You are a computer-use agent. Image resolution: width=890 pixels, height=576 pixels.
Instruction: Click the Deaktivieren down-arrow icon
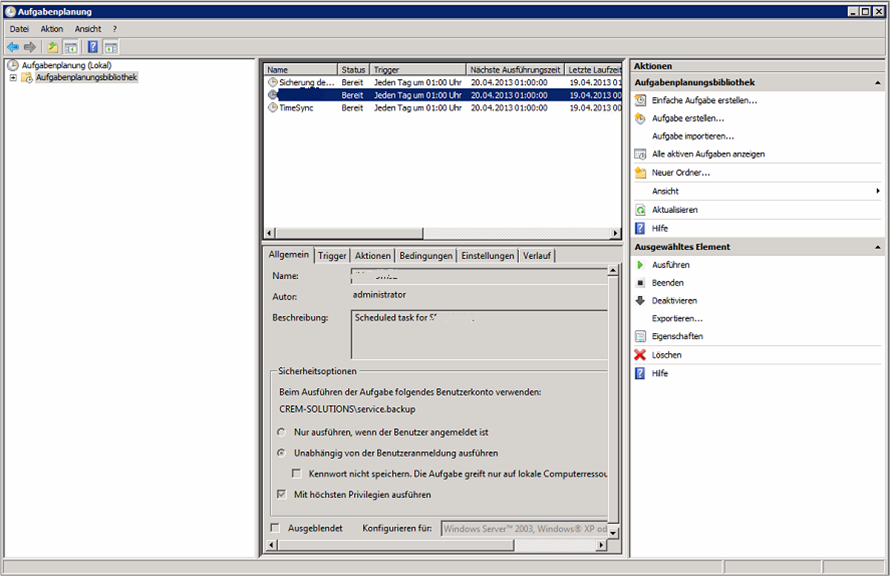(641, 301)
